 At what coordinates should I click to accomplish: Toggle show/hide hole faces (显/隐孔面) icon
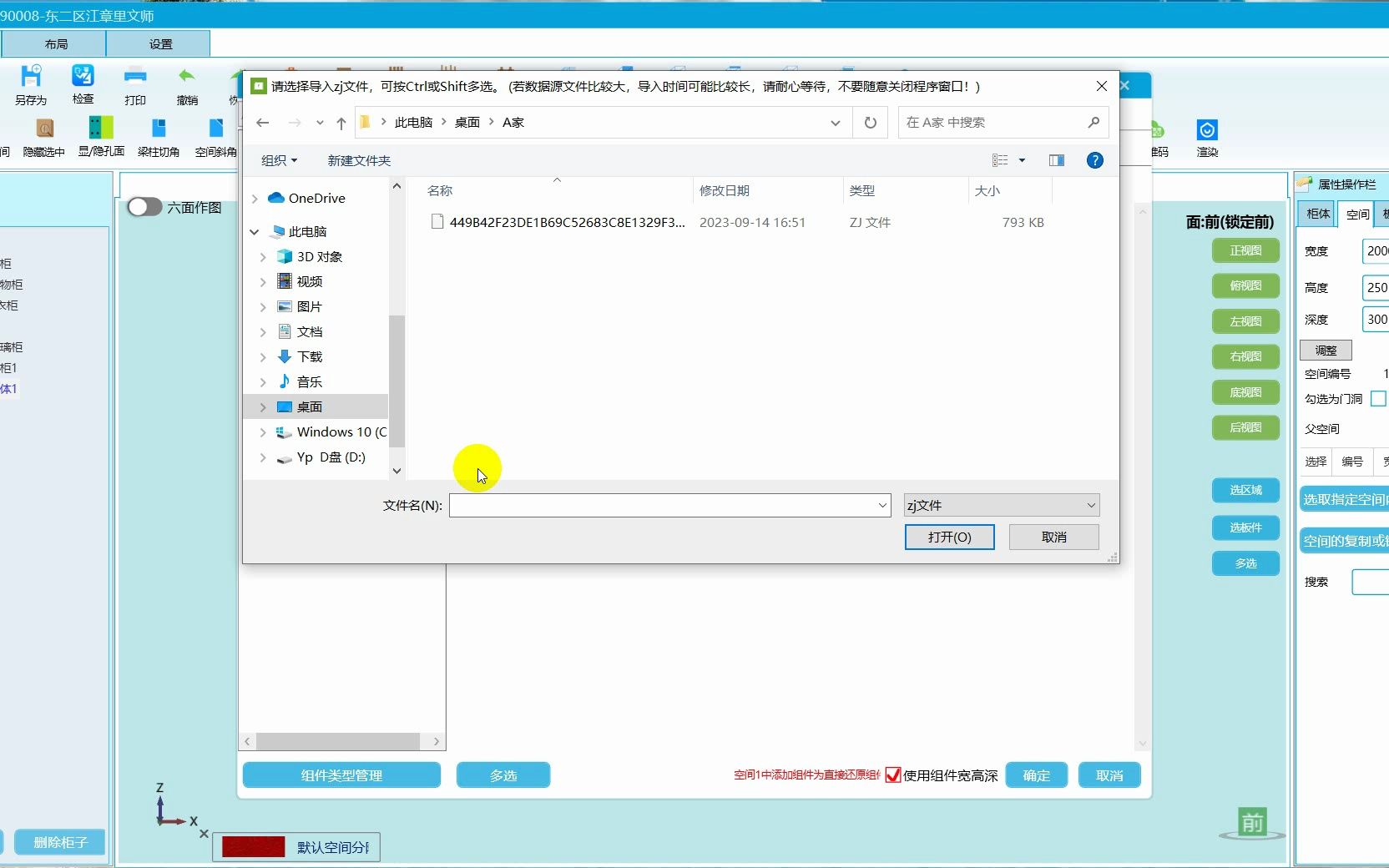tap(101, 138)
